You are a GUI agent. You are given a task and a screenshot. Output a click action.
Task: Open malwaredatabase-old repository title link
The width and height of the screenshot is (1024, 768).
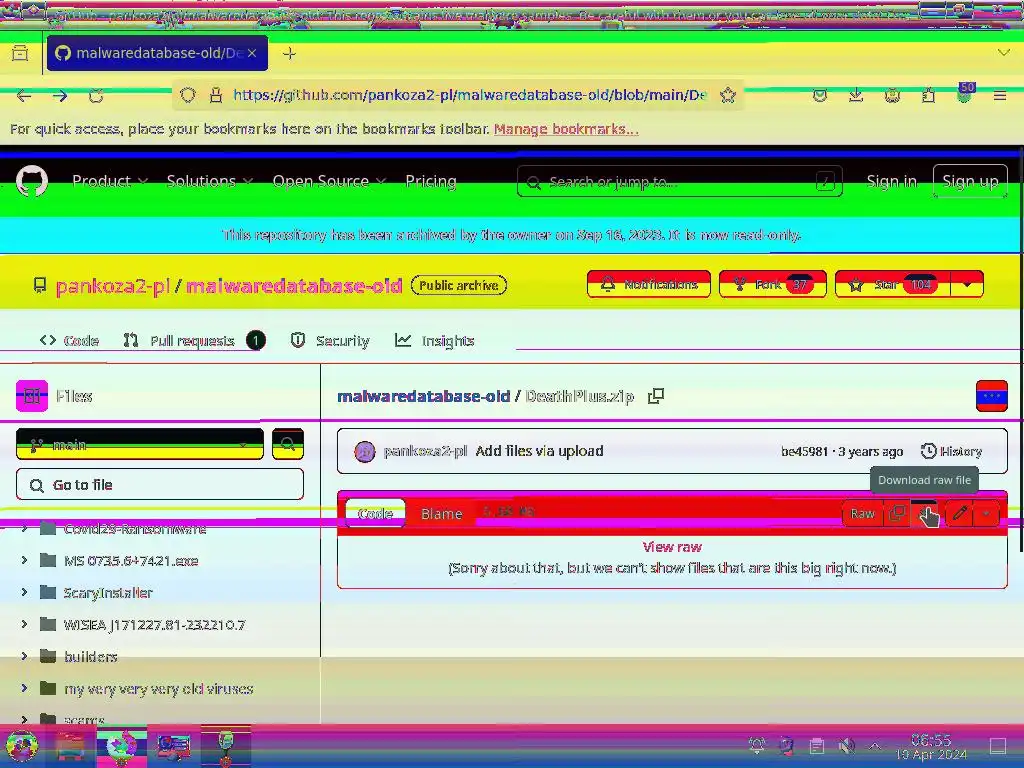tap(294, 285)
